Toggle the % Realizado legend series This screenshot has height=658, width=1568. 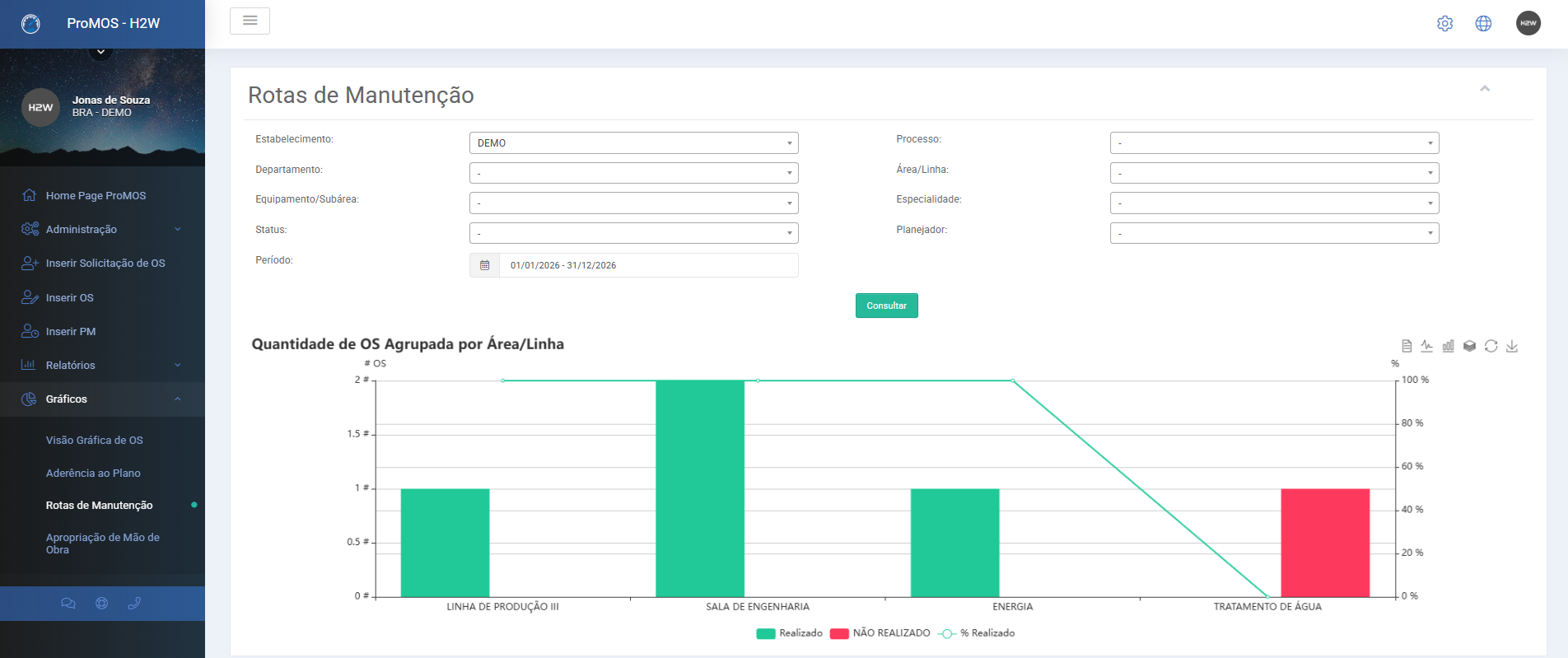point(976,633)
